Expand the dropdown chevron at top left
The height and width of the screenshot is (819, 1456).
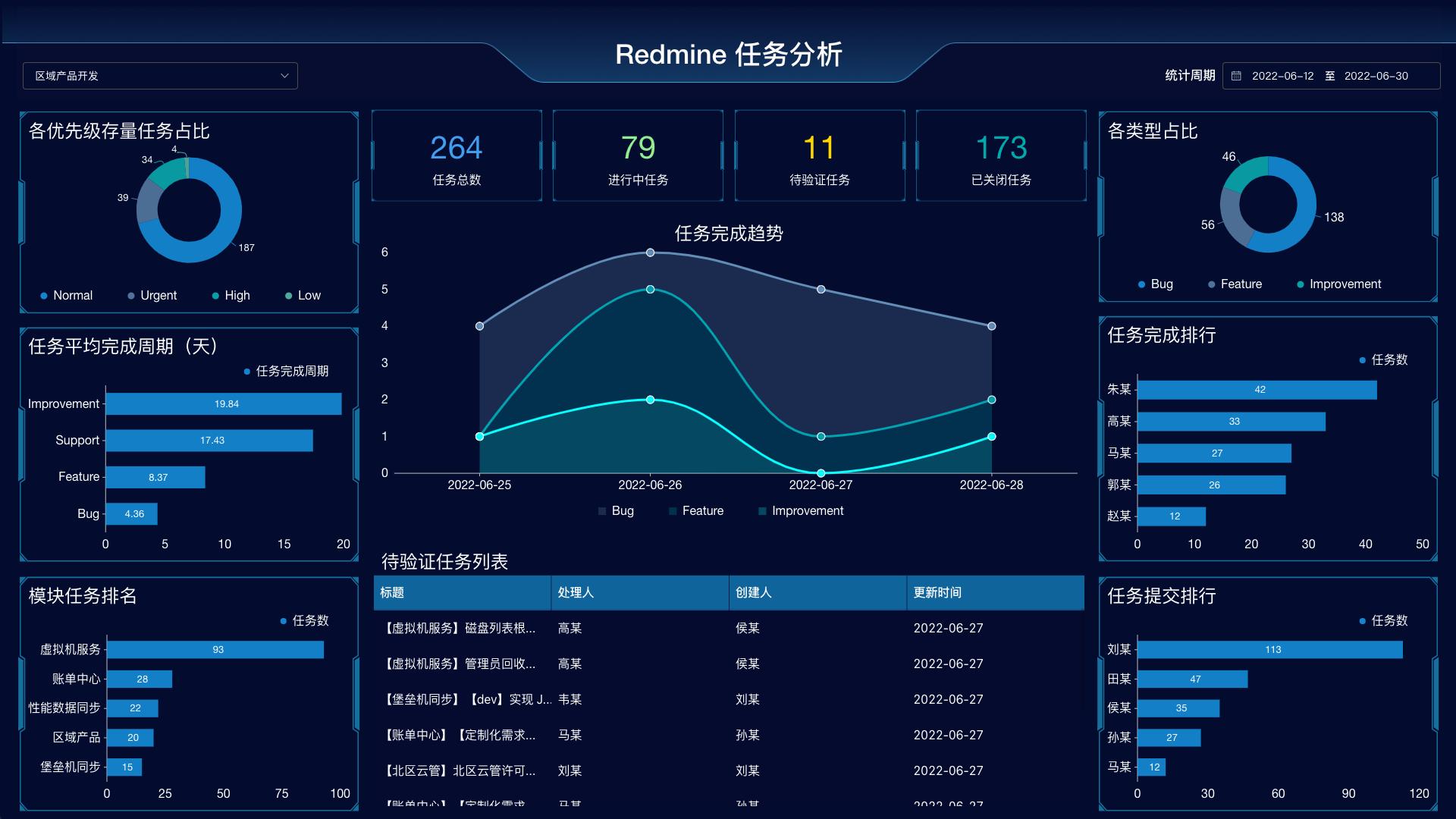click(x=284, y=76)
